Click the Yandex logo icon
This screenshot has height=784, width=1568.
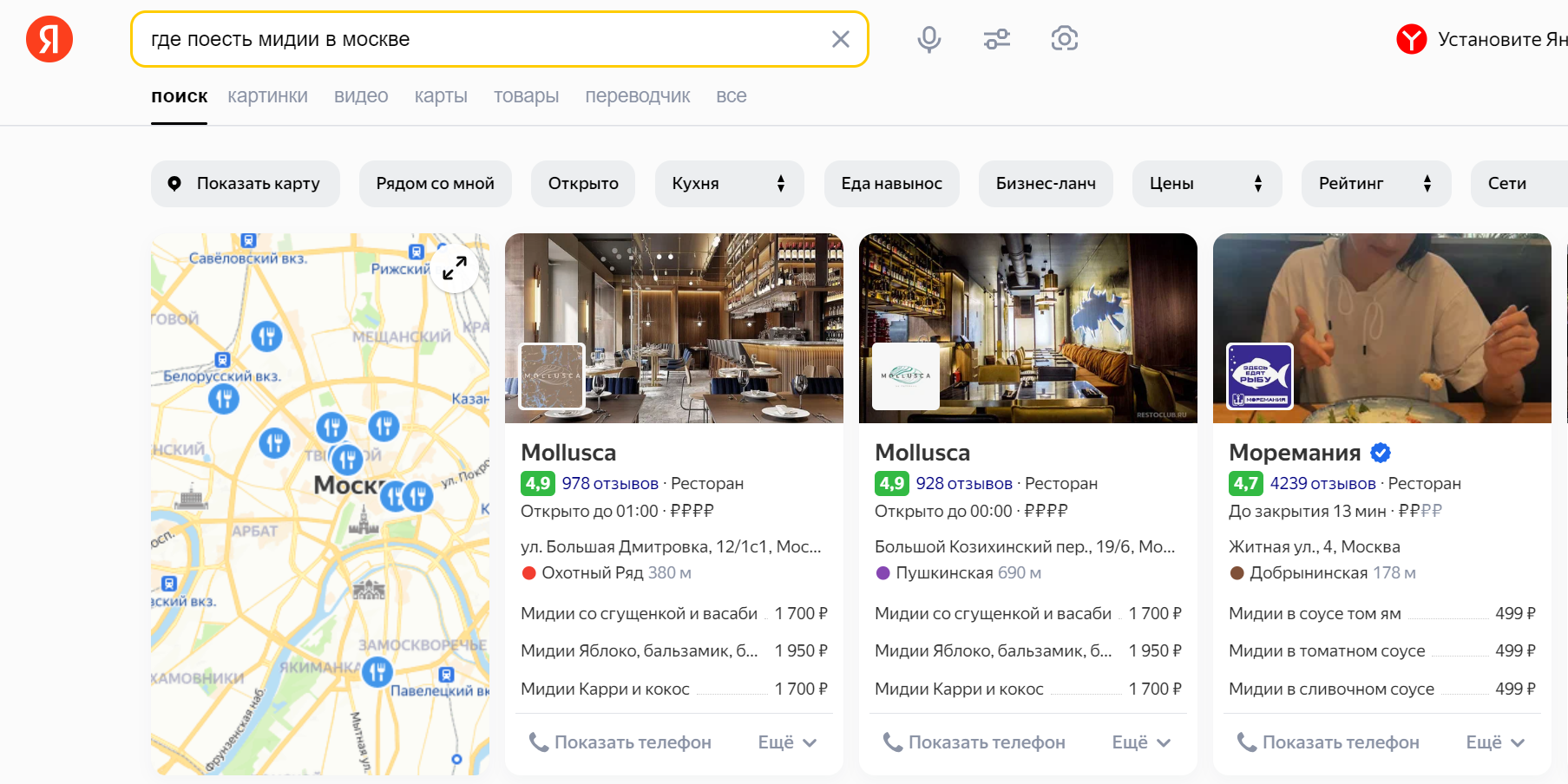coord(49,40)
